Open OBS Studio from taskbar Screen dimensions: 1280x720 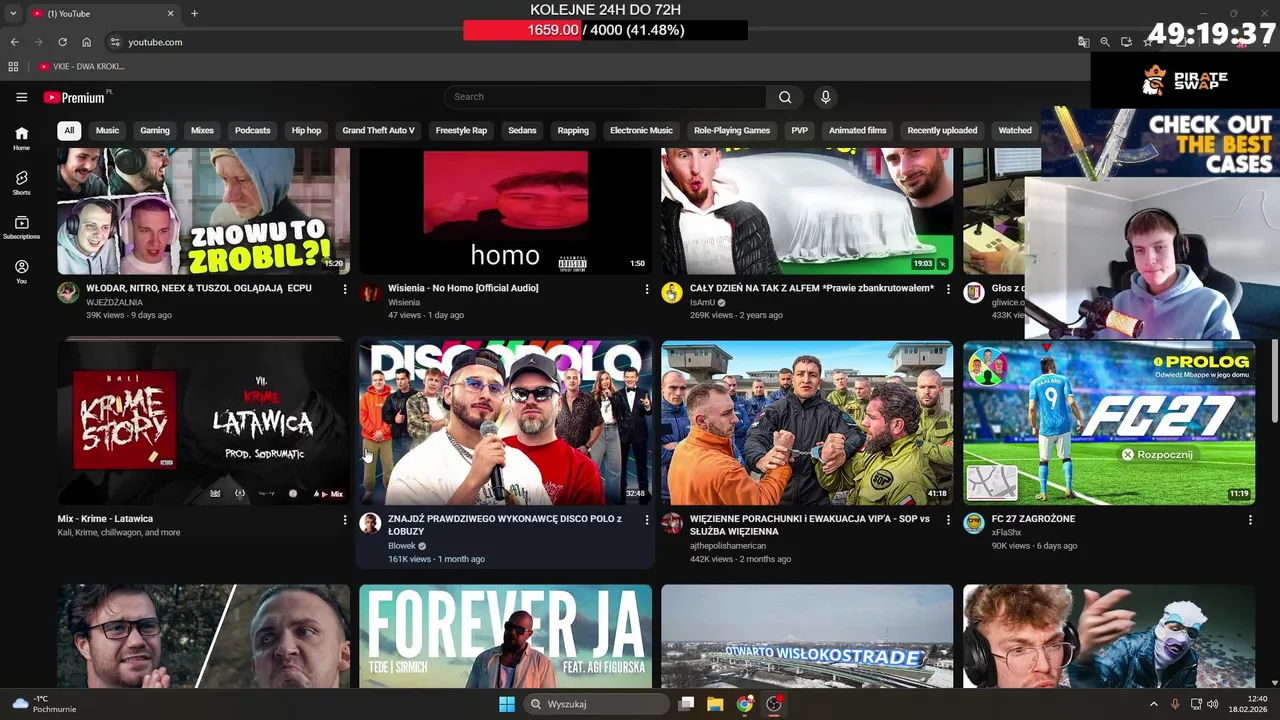(x=774, y=704)
